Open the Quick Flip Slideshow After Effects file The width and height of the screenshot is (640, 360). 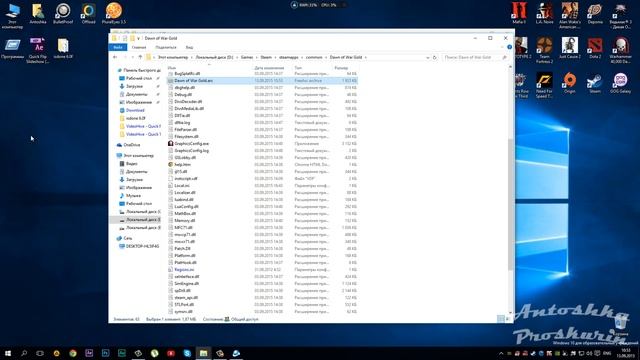click(x=38, y=50)
